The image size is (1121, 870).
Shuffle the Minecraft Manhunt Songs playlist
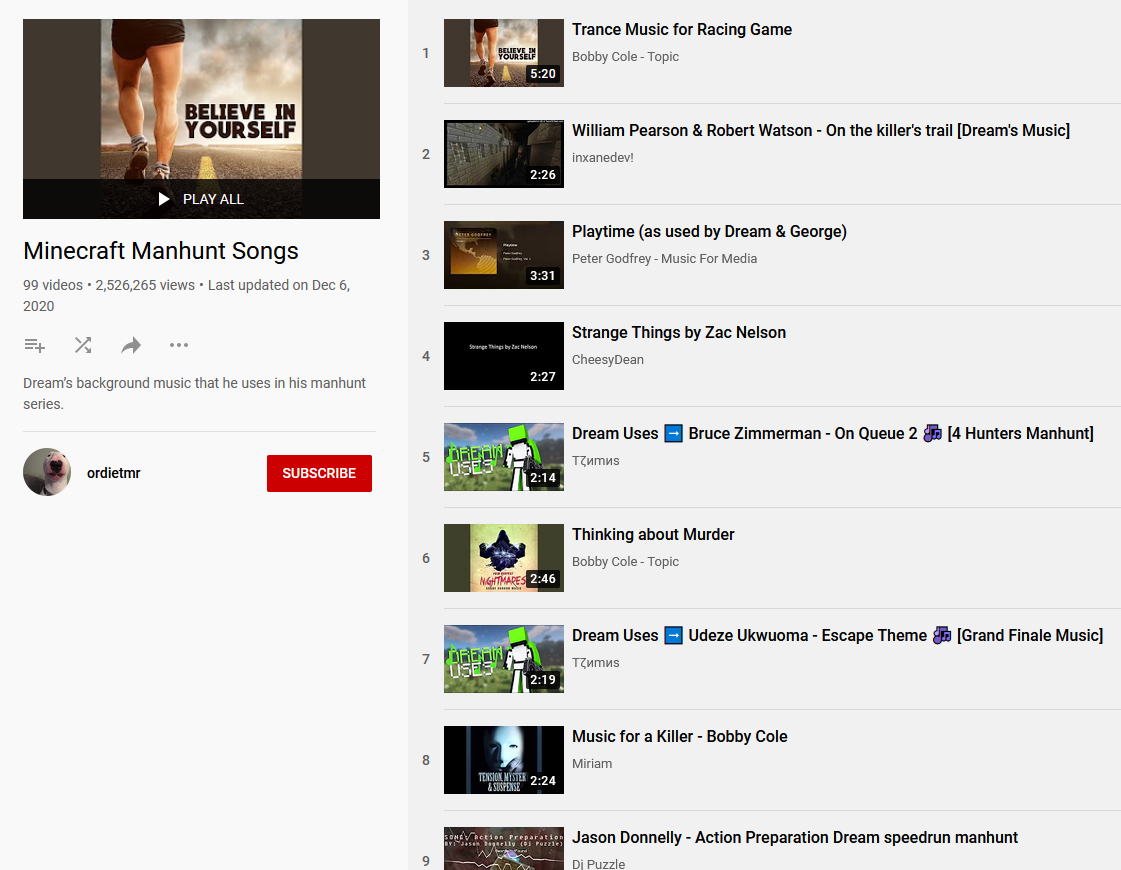tap(83, 345)
